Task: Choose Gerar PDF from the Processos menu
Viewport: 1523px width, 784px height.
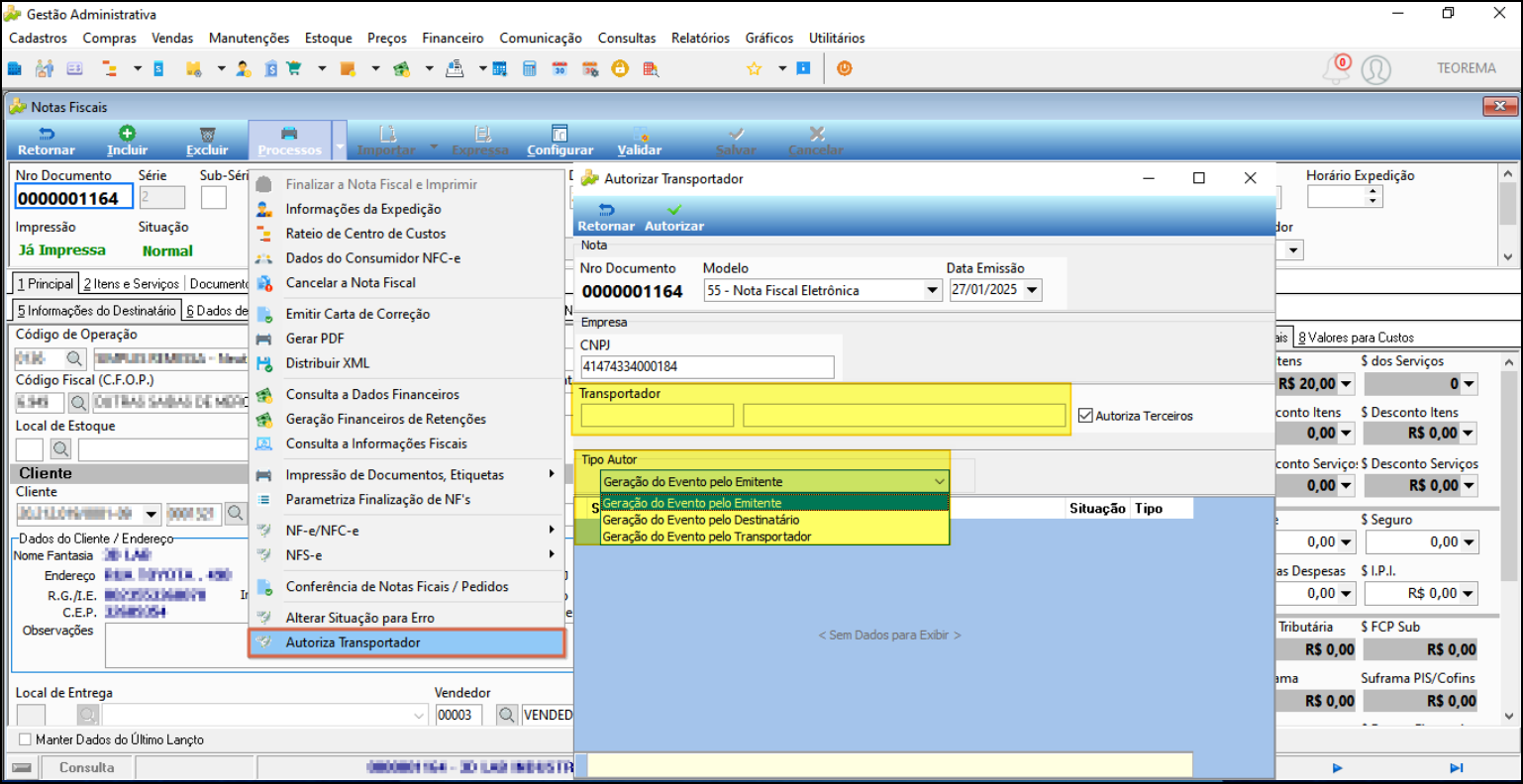Action: [x=406, y=339]
